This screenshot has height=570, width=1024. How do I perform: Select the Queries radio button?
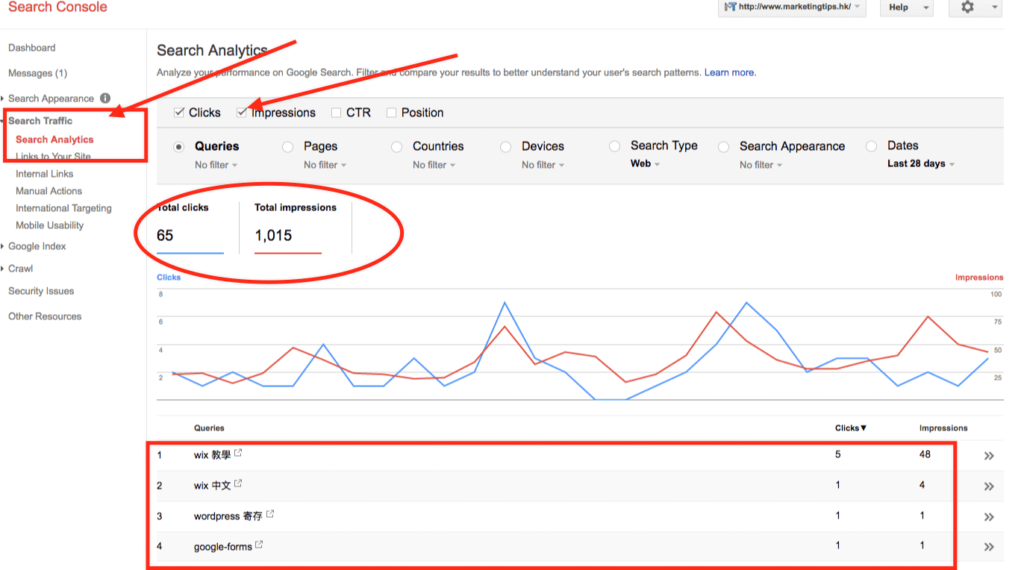[x=179, y=147]
